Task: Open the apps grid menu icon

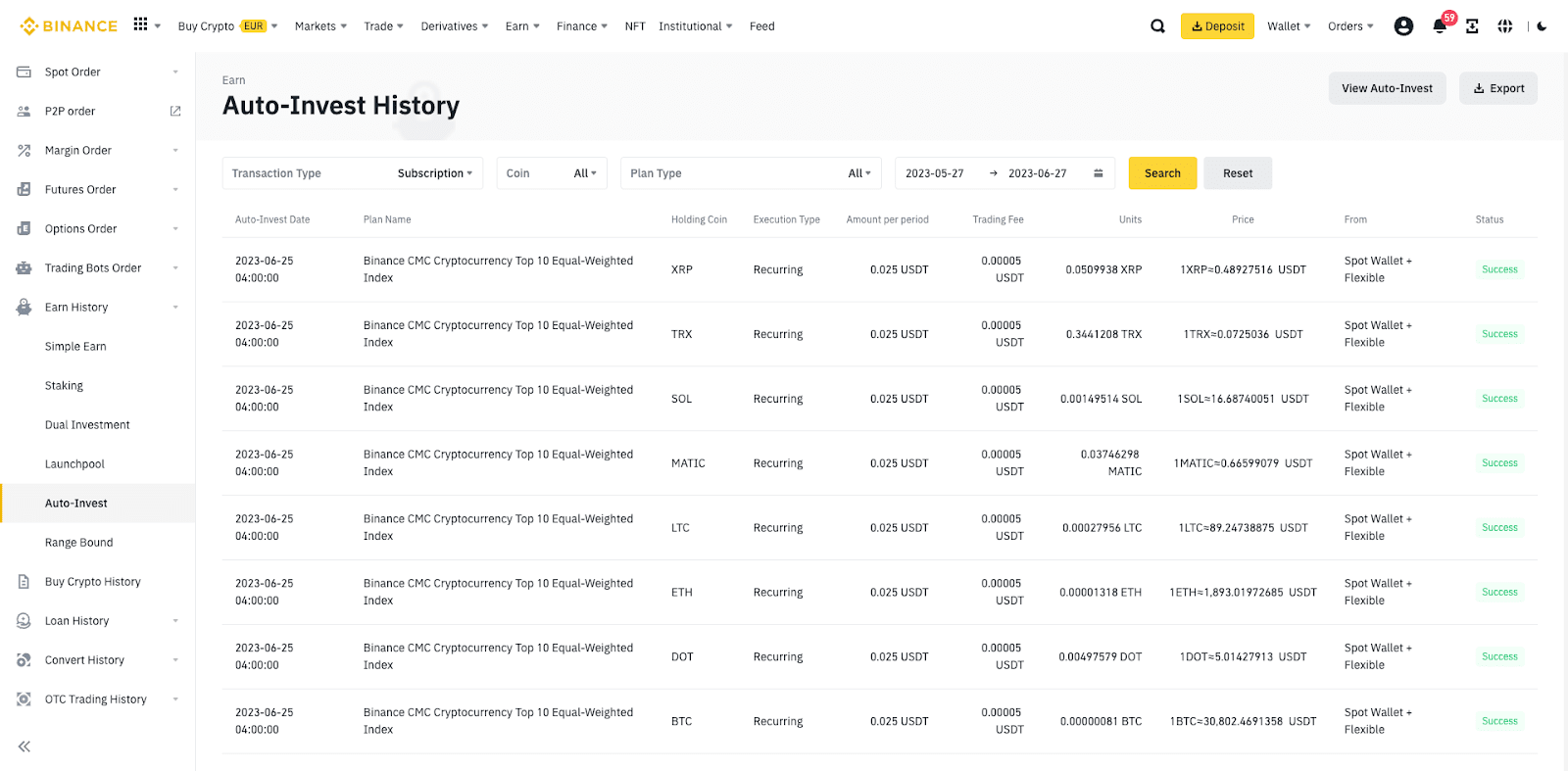Action: coord(141,24)
